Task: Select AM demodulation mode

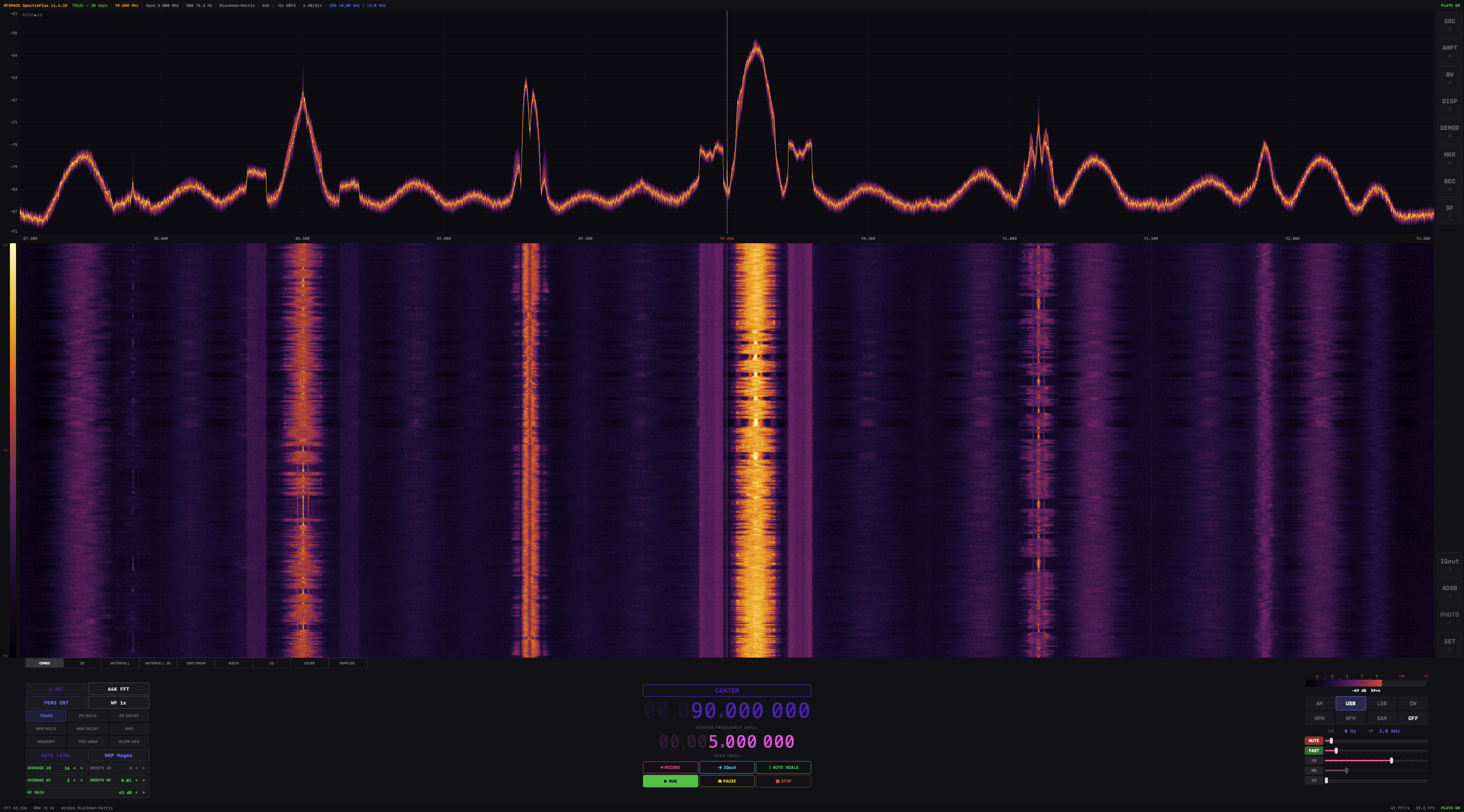Action: click(x=1319, y=703)
